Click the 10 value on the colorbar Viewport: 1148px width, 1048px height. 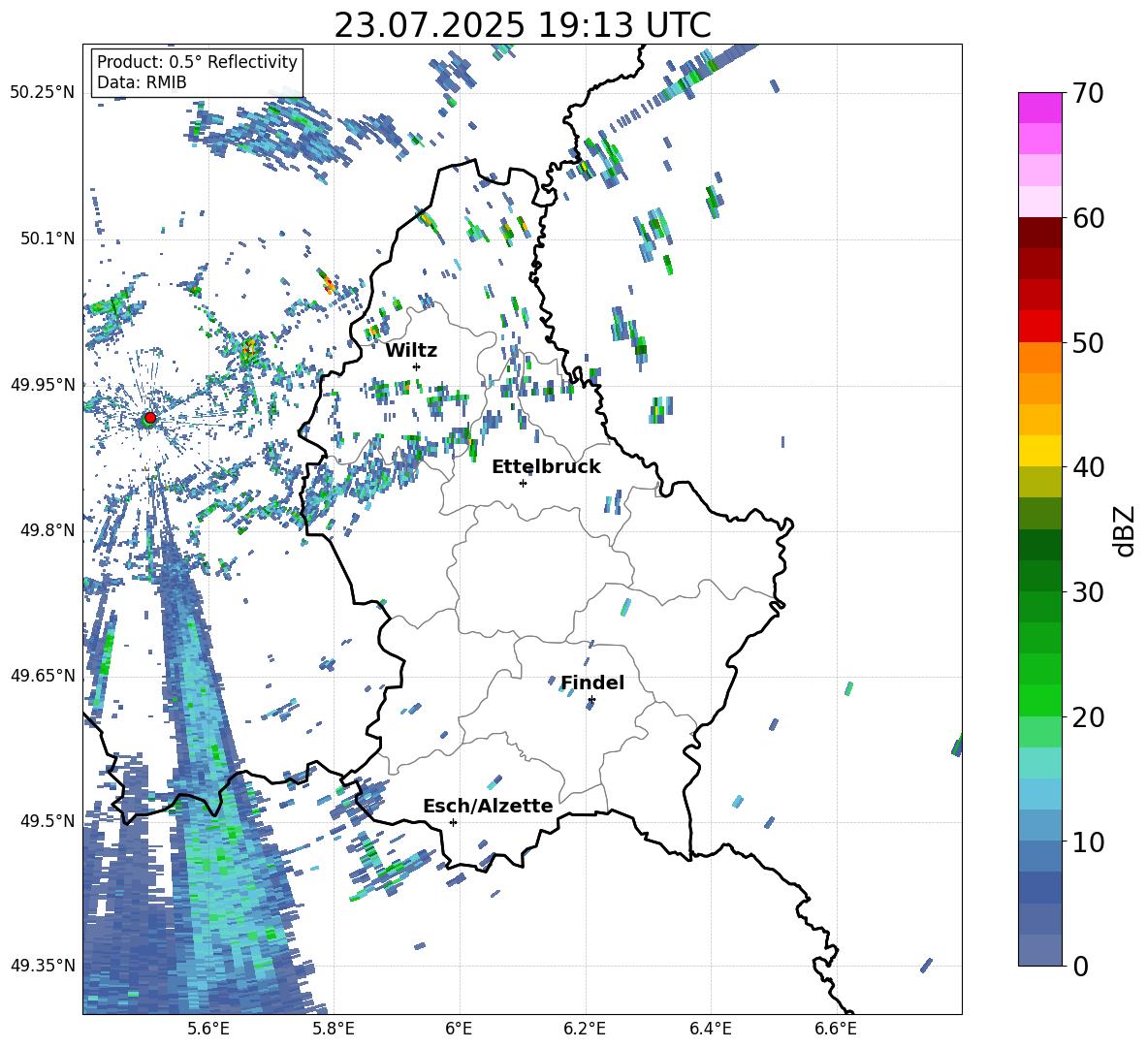coord(1087,842)
